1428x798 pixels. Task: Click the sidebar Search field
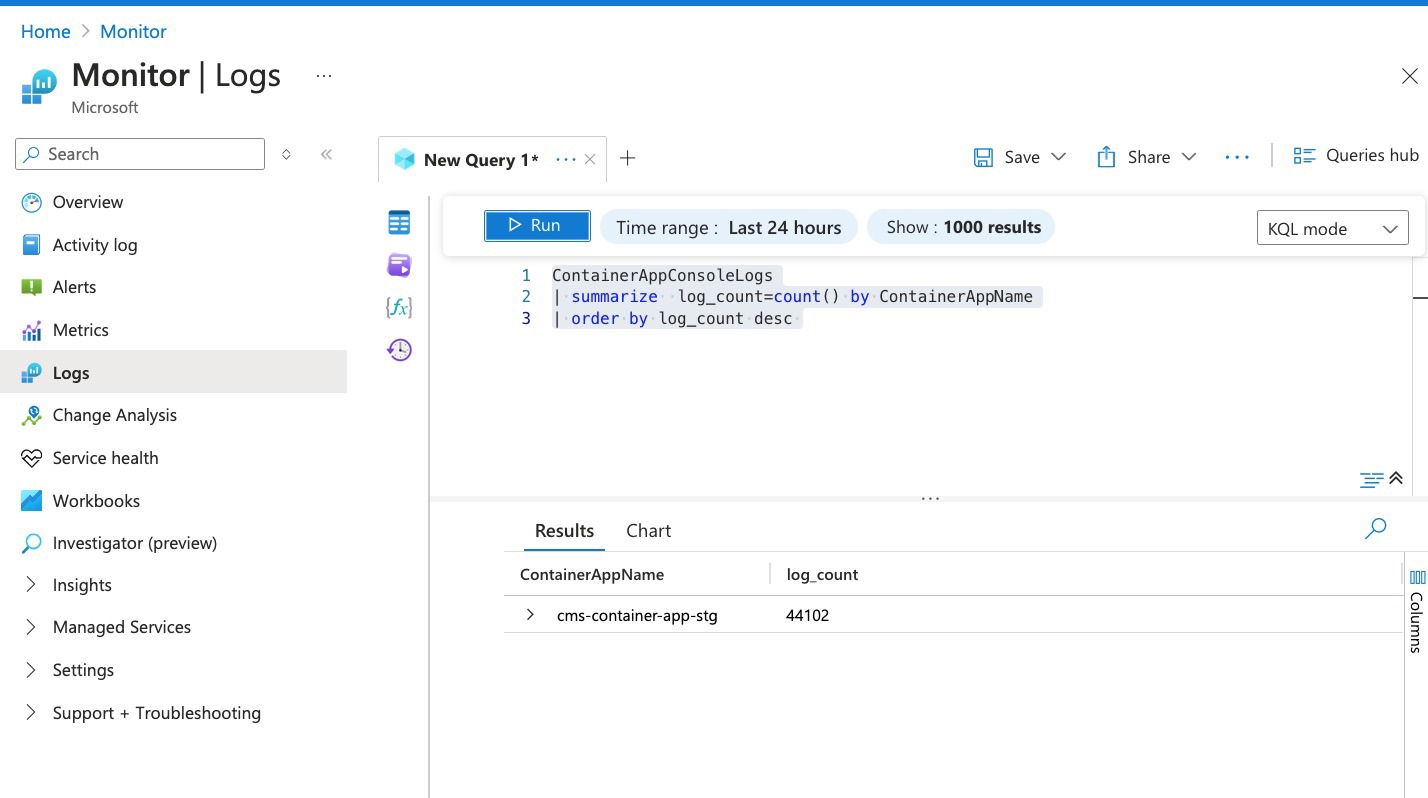coord(140,154)
